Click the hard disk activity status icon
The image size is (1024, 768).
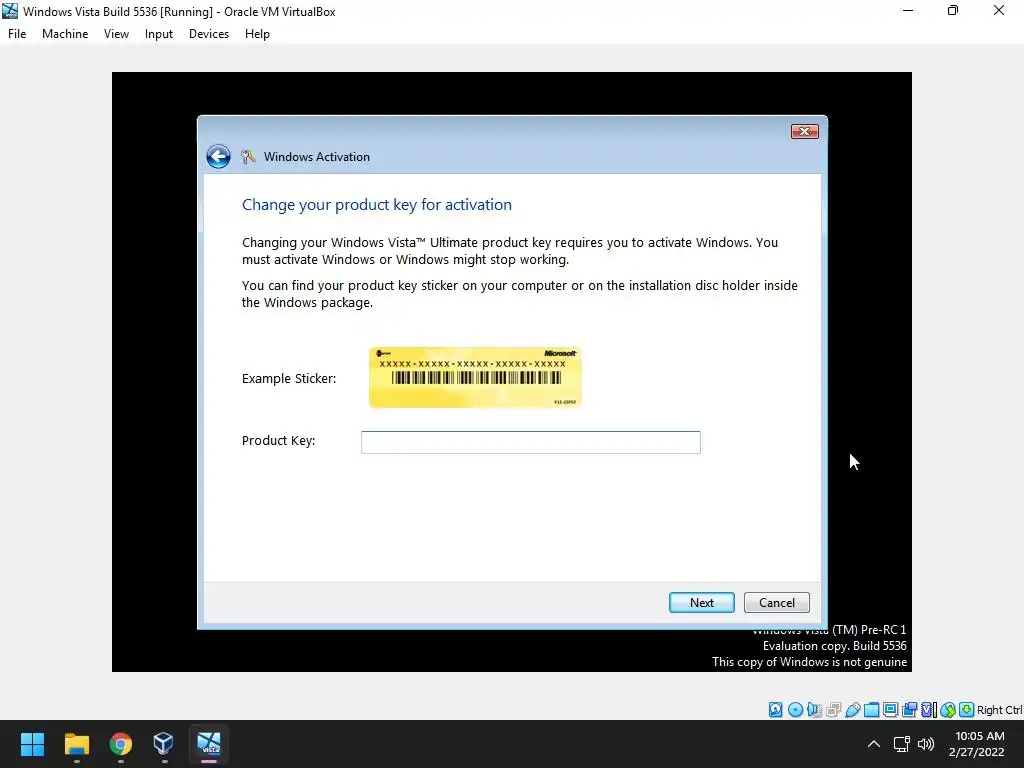pos(775,710)
